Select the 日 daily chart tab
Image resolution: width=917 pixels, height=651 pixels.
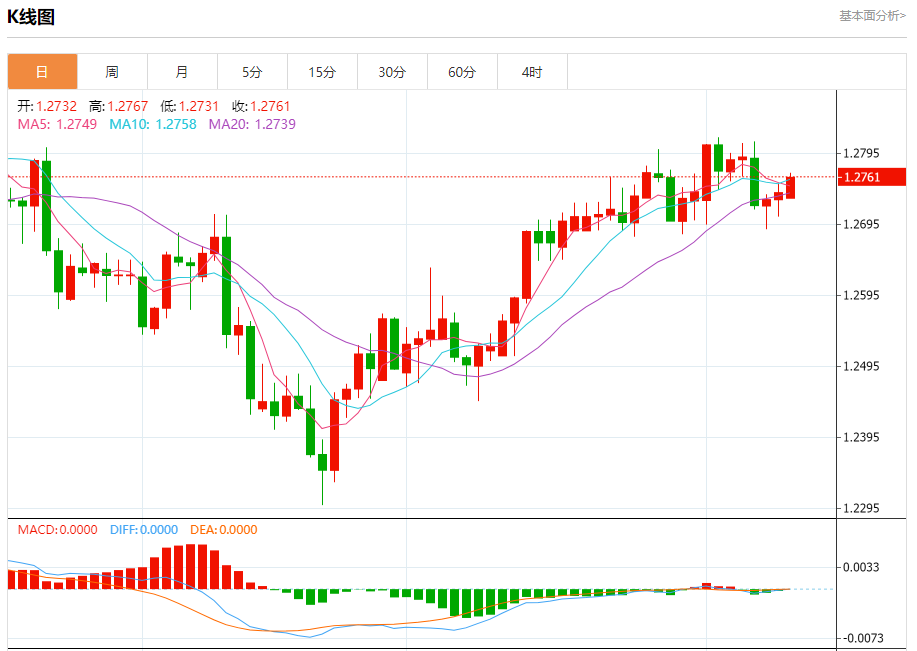coord(42,72)
